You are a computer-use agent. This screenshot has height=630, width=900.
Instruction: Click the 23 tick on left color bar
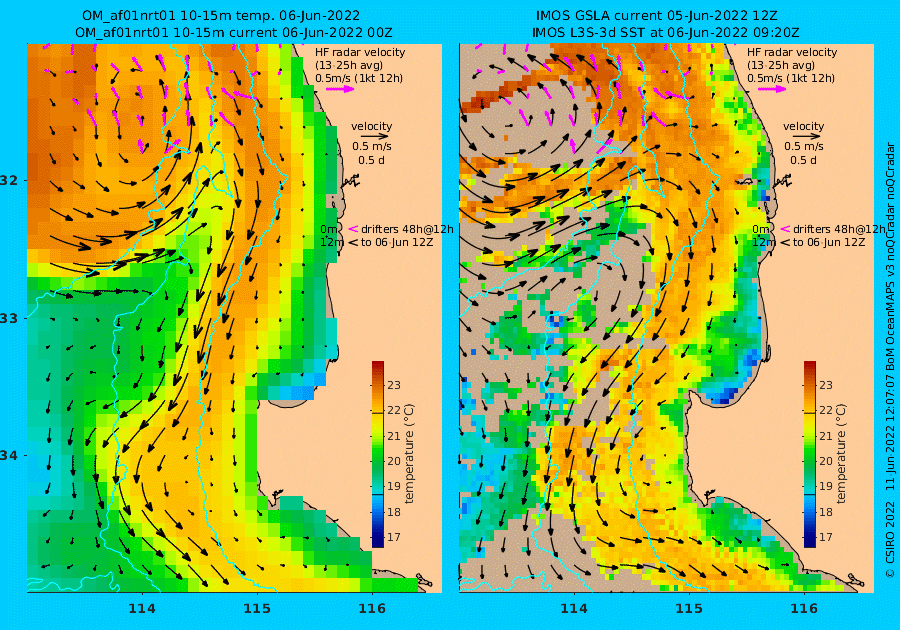[393, 385]
